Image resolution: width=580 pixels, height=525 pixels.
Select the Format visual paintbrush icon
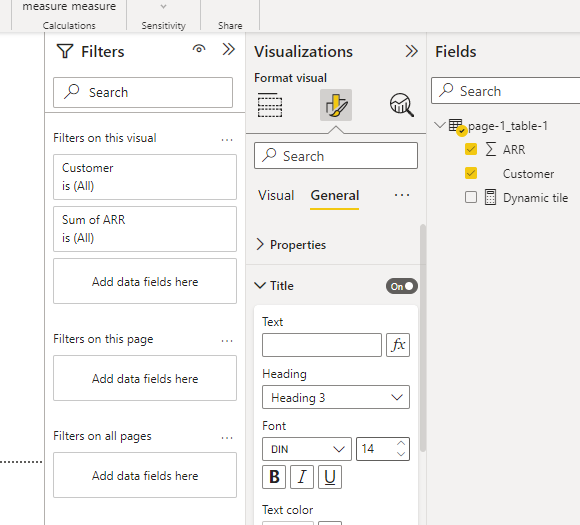336,105
